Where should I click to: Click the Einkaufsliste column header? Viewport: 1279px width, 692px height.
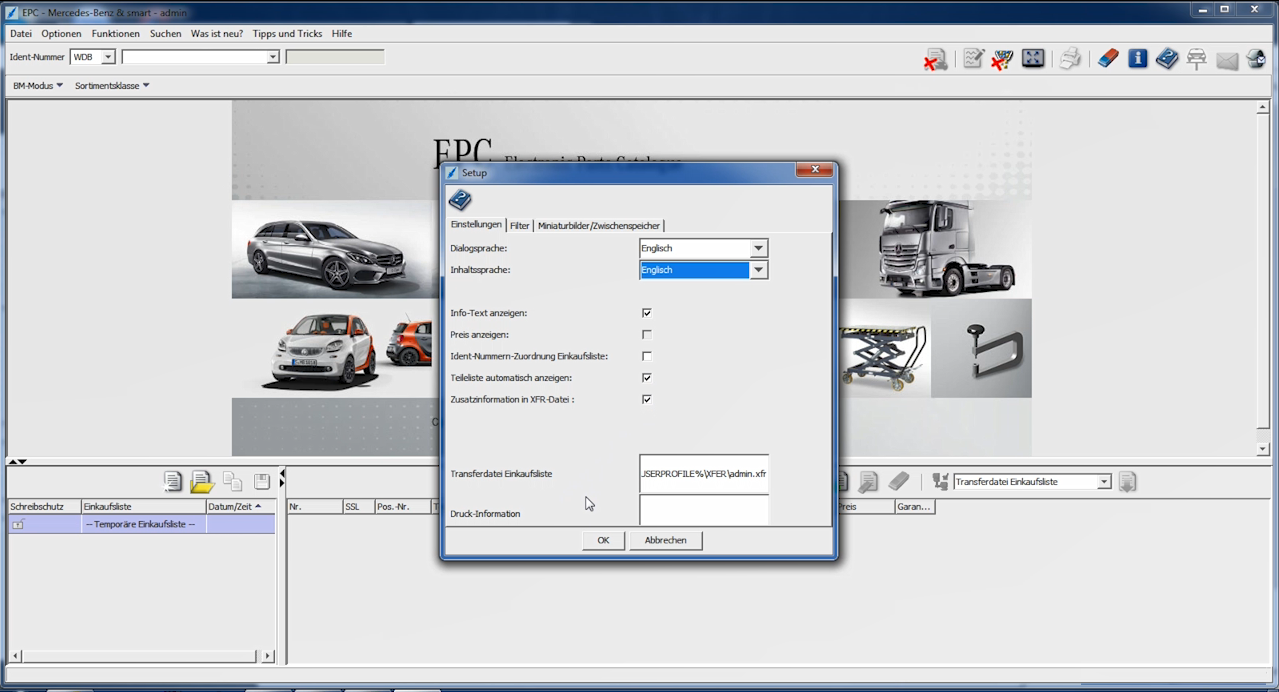click(x=144, y=507)
